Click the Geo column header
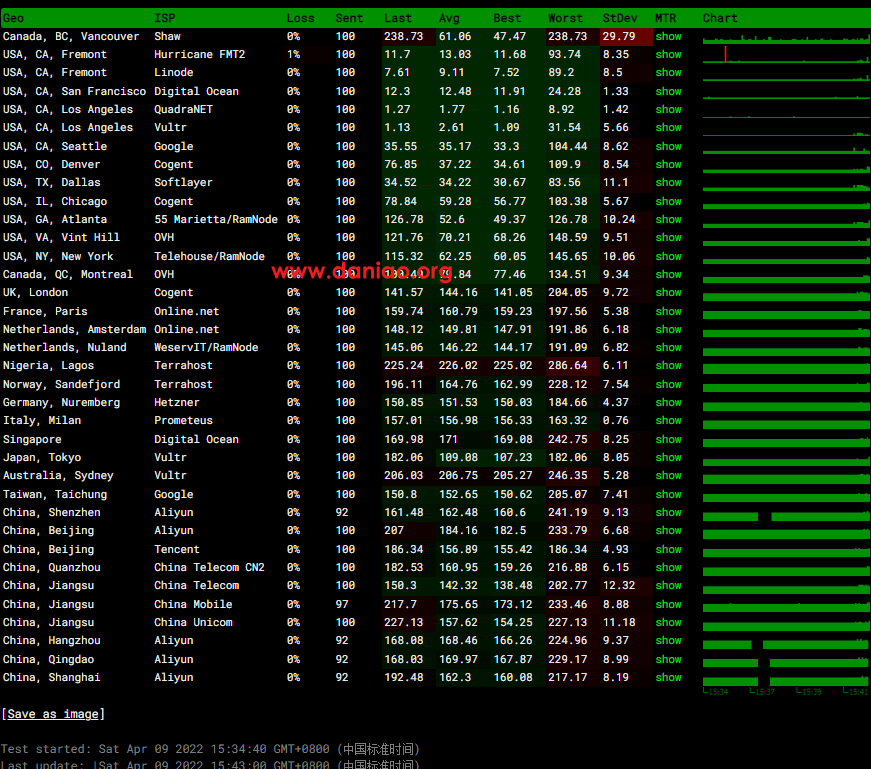The width and height of the screenshot is (871, 769). 13,18
